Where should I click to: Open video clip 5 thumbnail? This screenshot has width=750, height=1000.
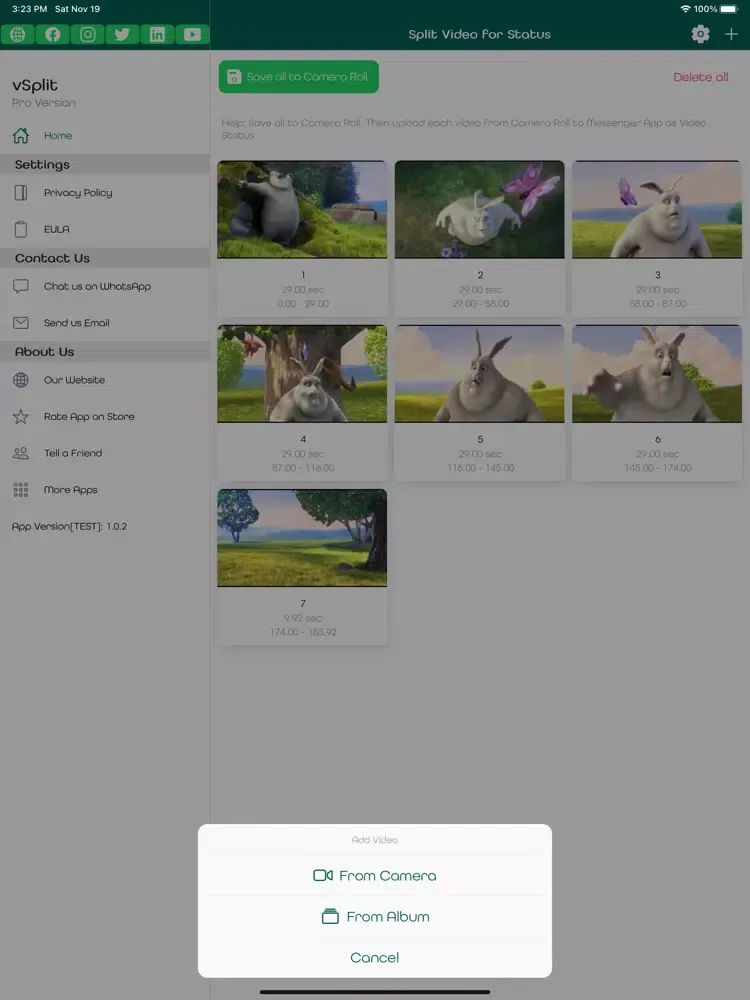480,374
